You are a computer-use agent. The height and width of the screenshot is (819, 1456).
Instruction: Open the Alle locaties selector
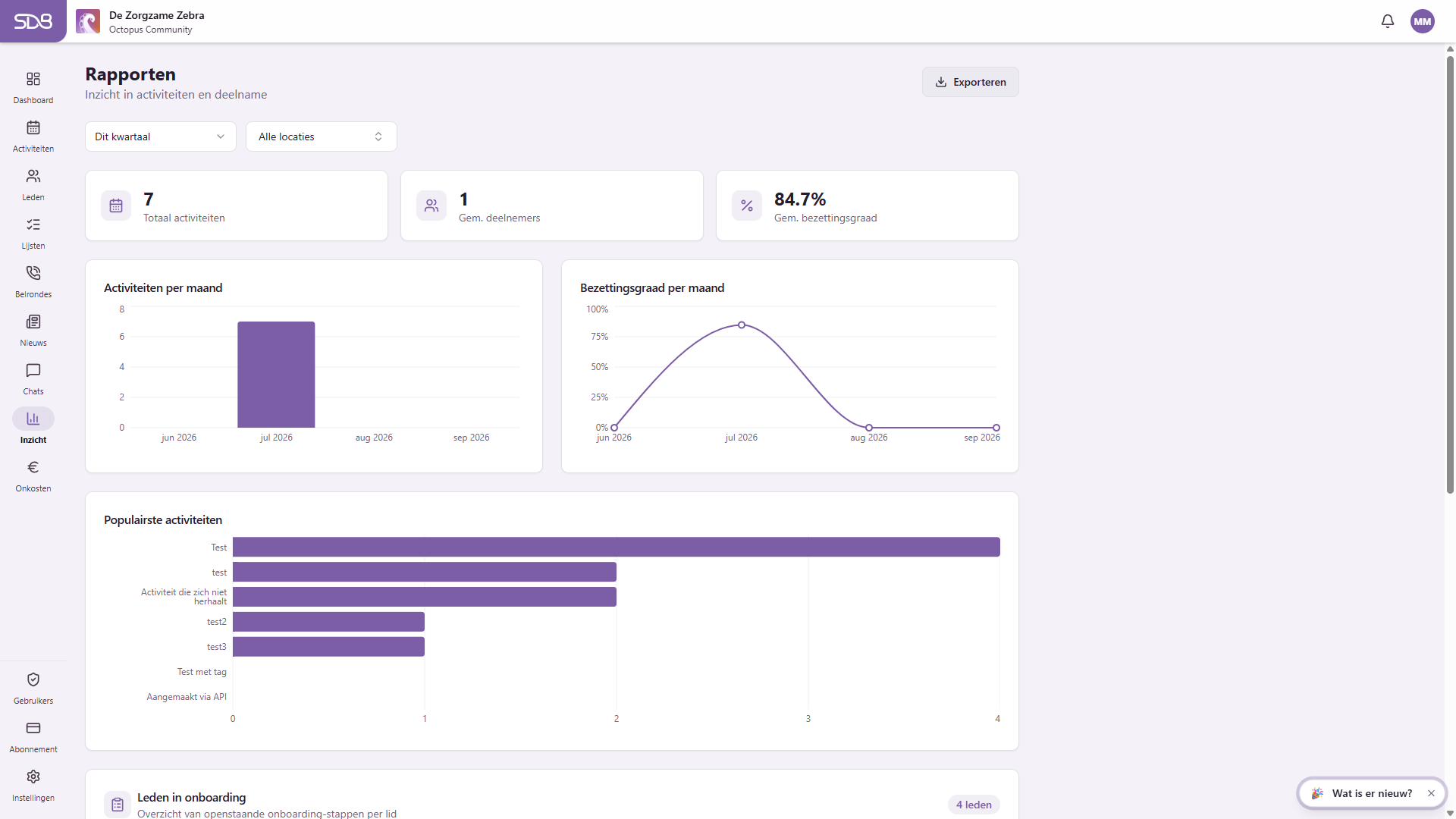pos(322,136)
